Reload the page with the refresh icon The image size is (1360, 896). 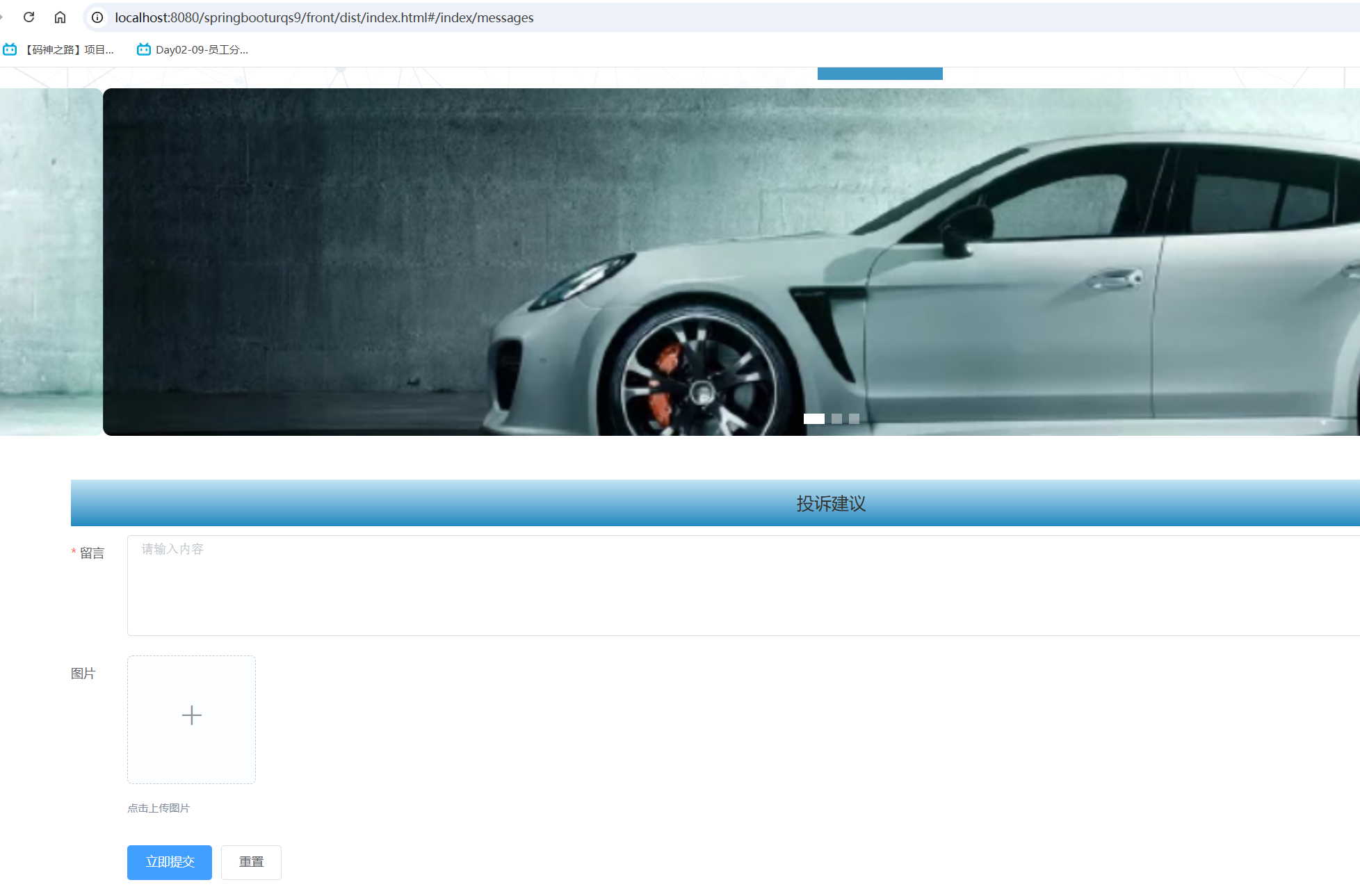pyautogui.click(x=29, y=17)
